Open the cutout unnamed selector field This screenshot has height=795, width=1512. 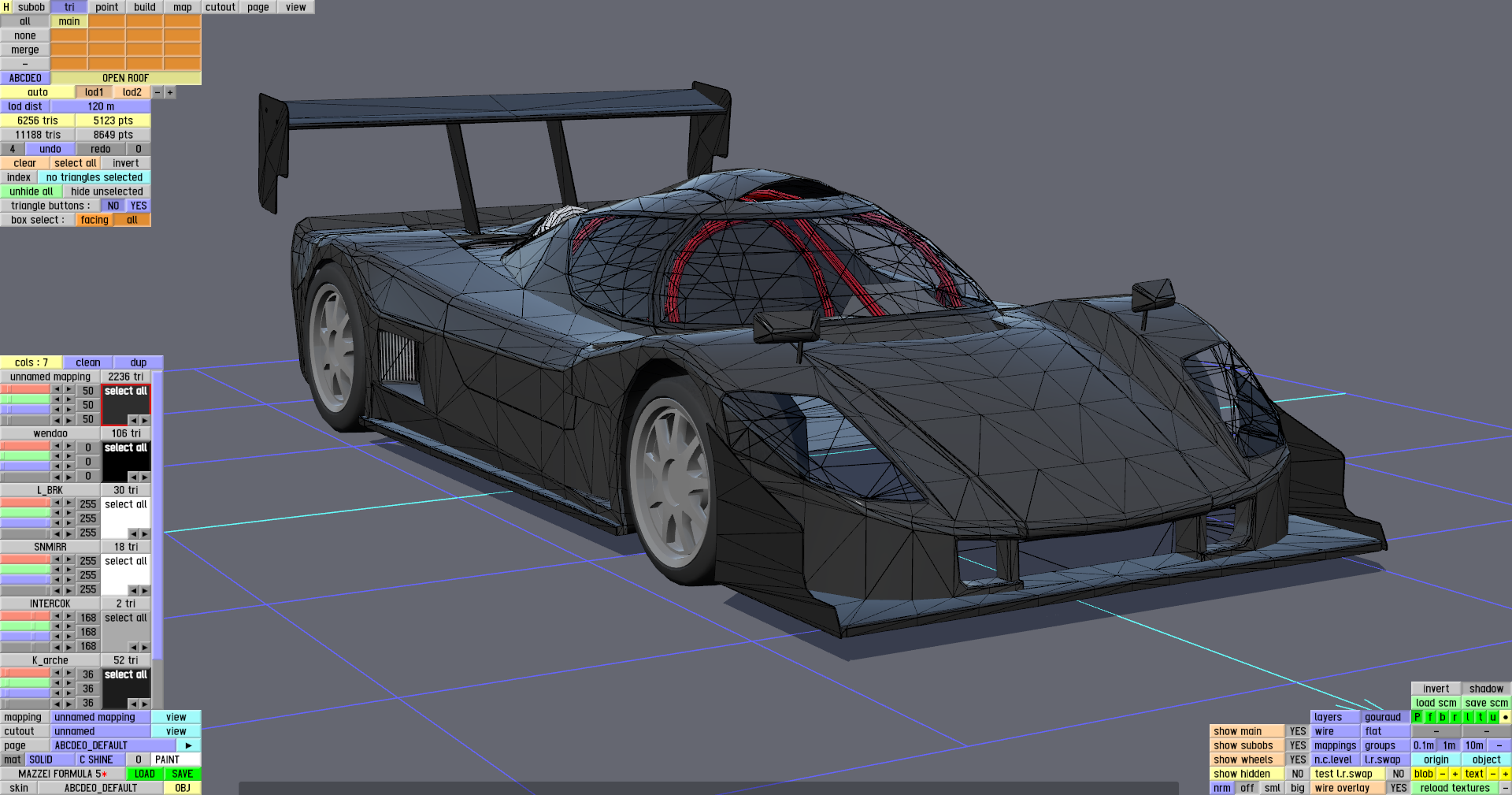(x=101, y=731)
